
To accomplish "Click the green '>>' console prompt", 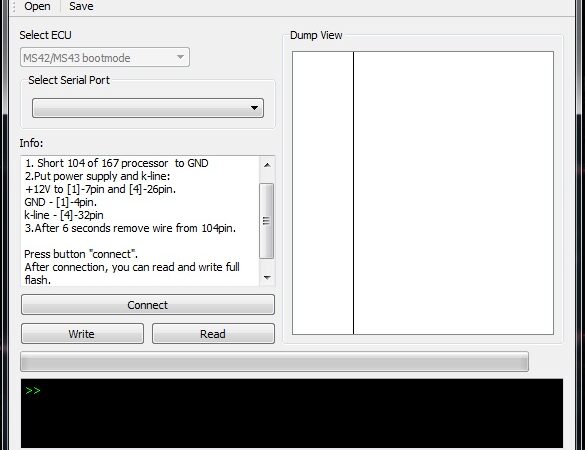I will point(33,391).
